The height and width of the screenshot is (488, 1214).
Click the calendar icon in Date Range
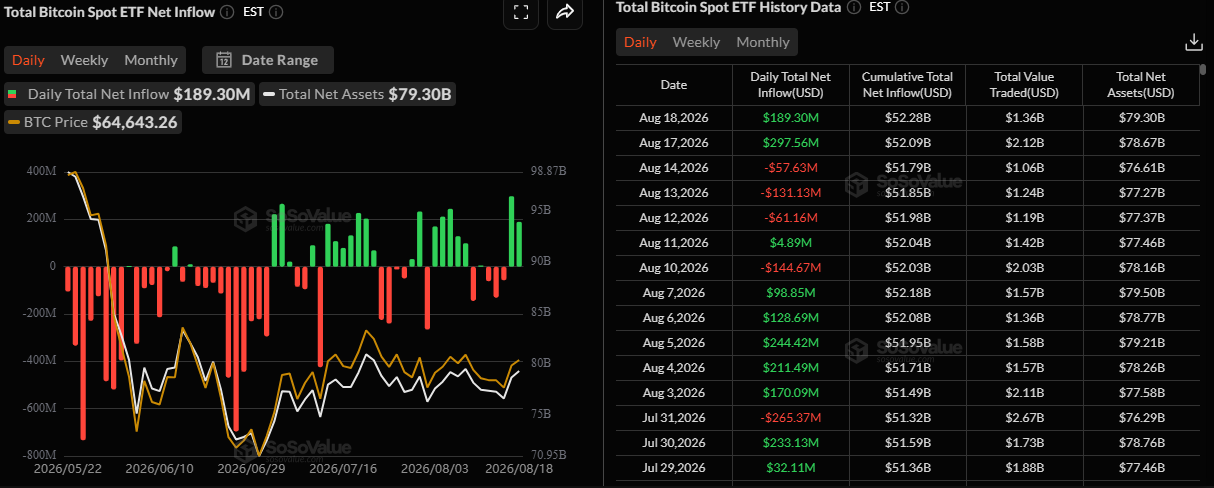224,60
